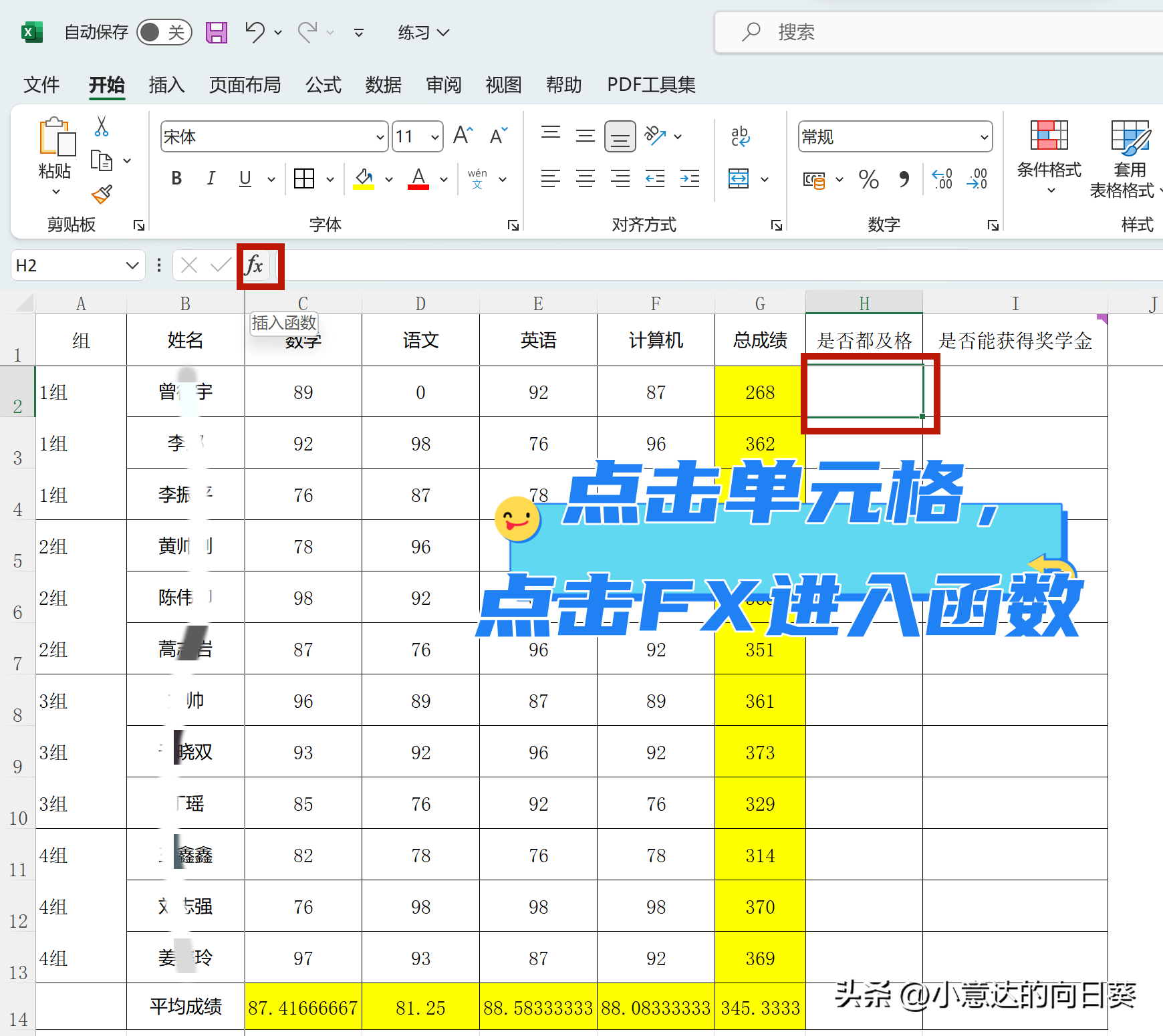
Task: Align text left
Action: [x=551, y=178]
